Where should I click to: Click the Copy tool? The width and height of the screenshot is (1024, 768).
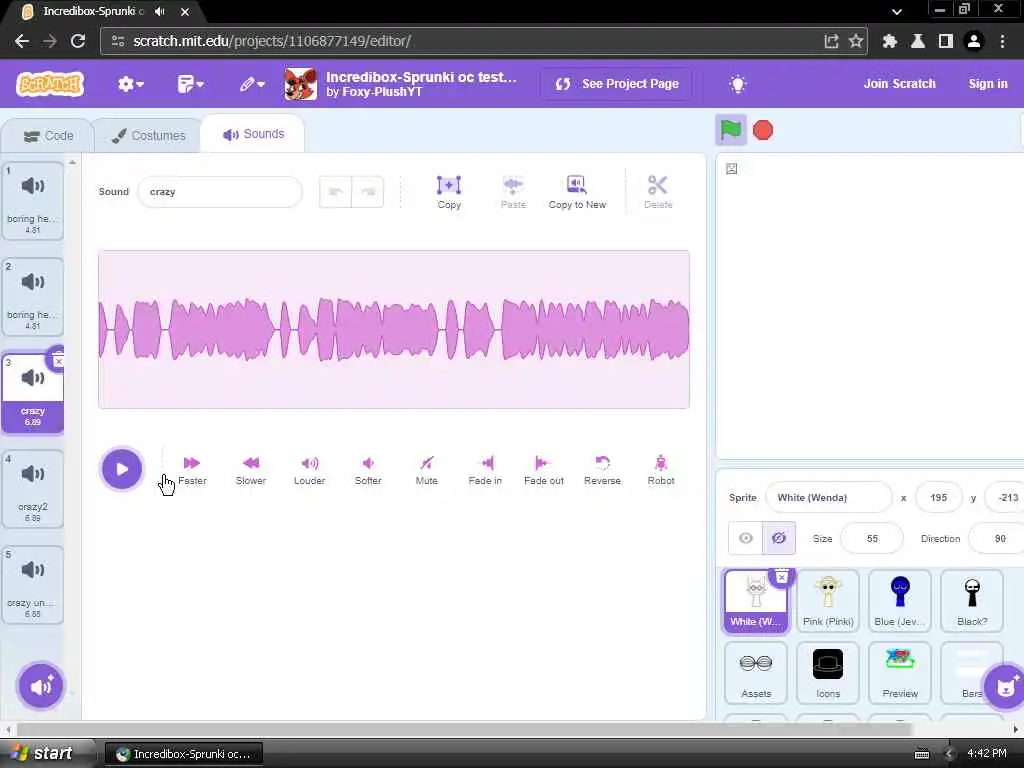click(449, 192)
